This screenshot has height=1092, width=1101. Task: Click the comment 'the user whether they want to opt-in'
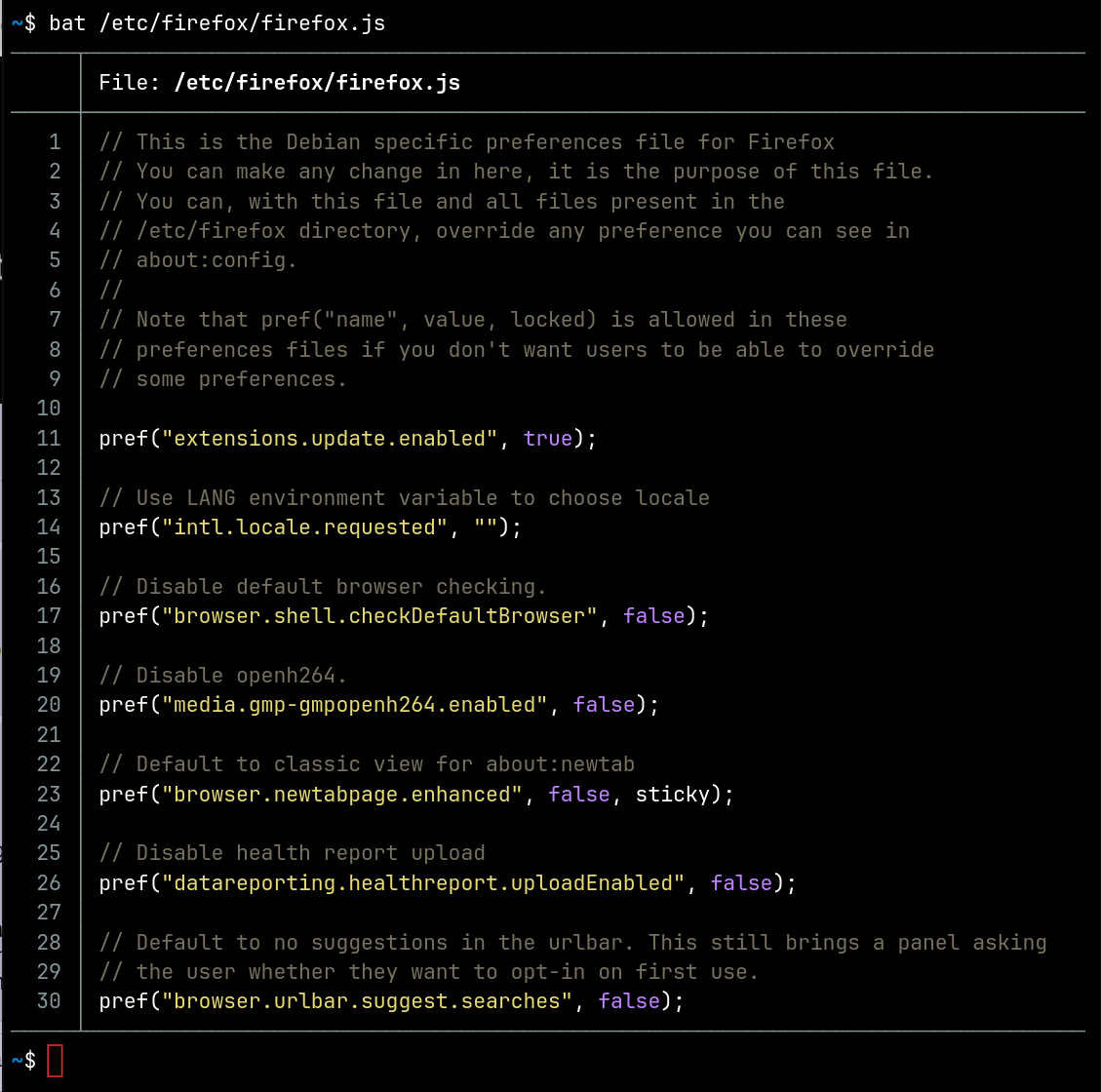tap(360, 972)
